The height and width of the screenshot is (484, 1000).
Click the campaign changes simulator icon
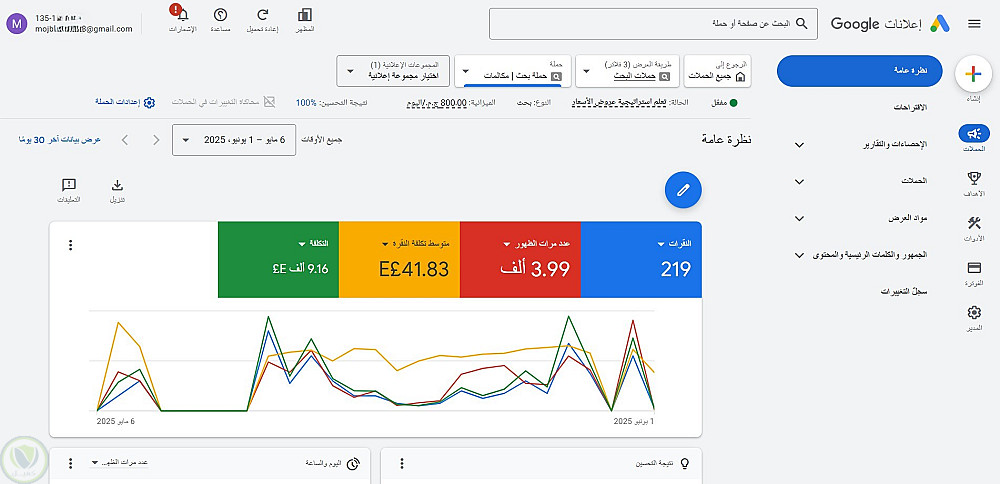click(269, 102)
